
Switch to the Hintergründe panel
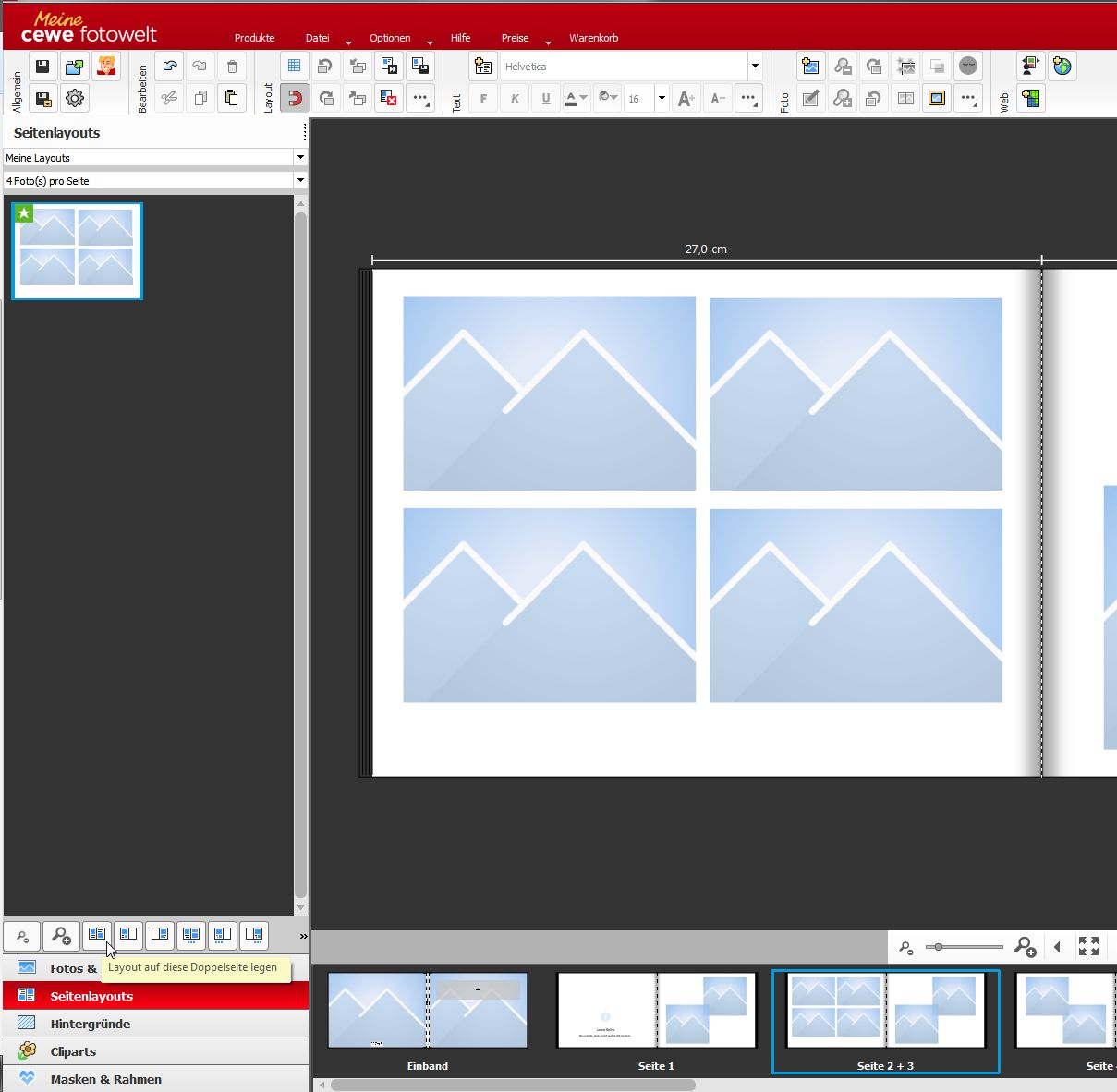pyautogui.click(x=91, y=1024)
